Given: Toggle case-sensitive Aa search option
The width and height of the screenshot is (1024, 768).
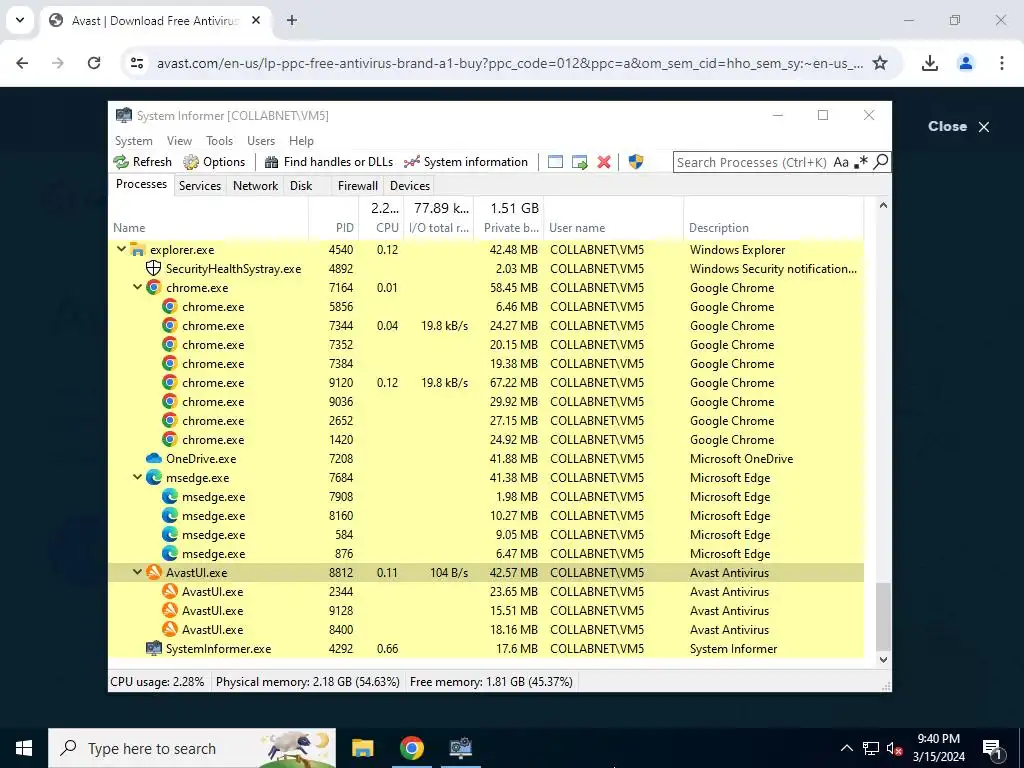Looking at the screenshot, I should click(x=841, y=162).
